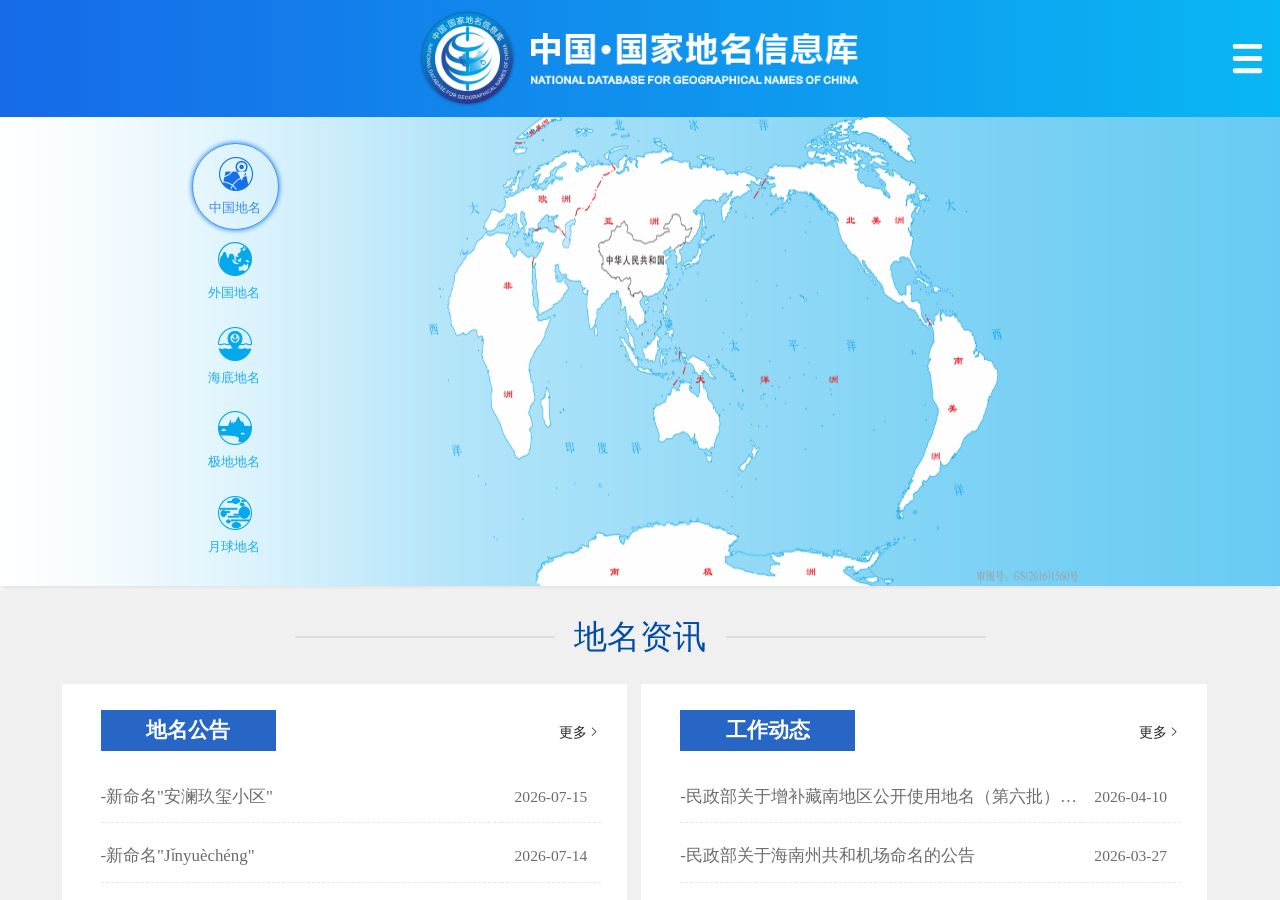Open announcement 新命名"安澜玖玺小区"
The image size is (1280, 900).
click(x=187, y=797)
